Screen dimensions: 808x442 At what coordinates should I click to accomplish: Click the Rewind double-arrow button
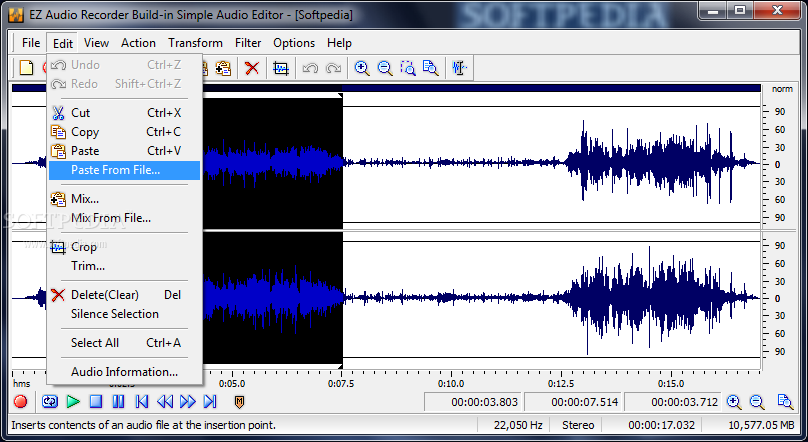(x=165, y=401)
